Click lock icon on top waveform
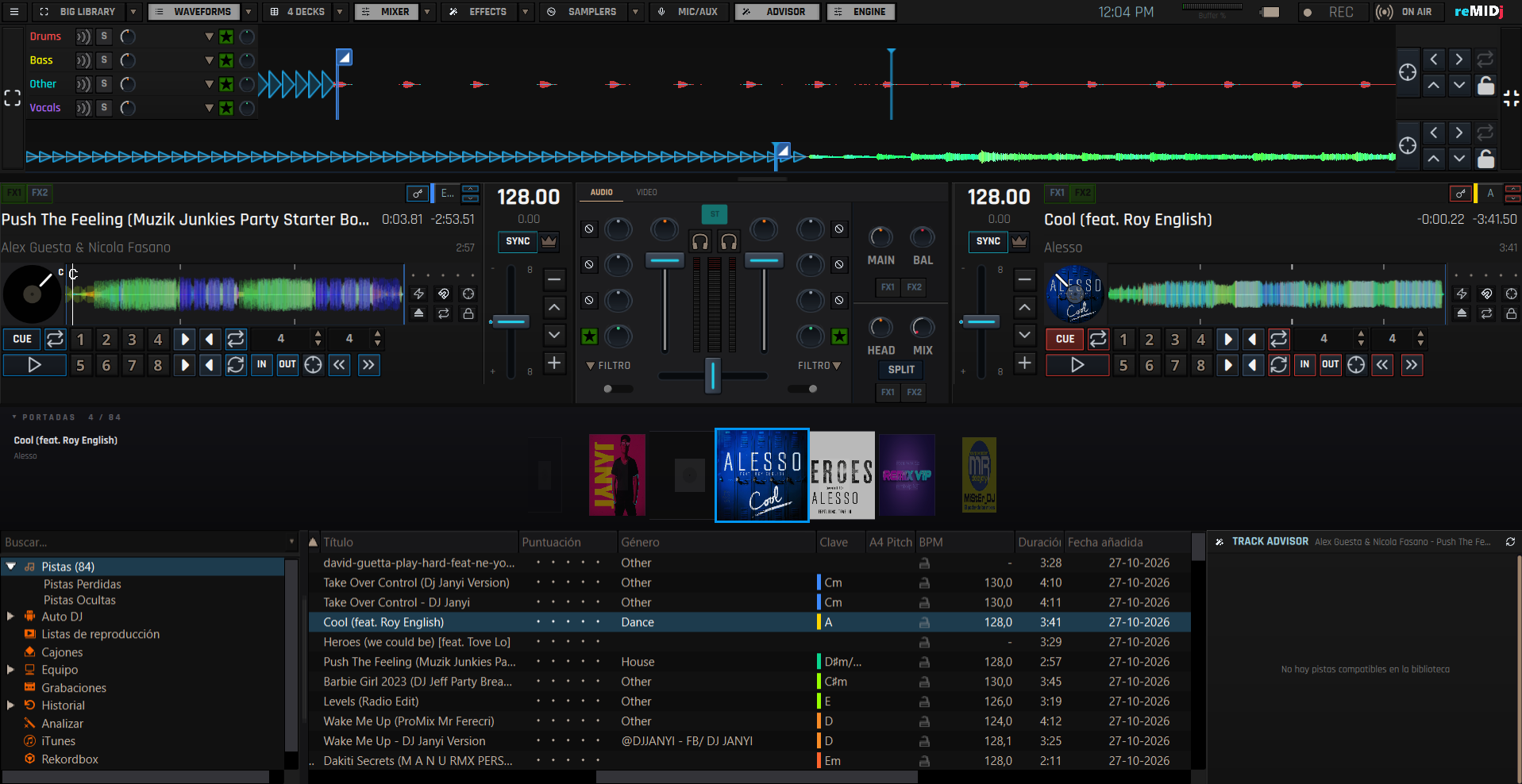 1485,86
